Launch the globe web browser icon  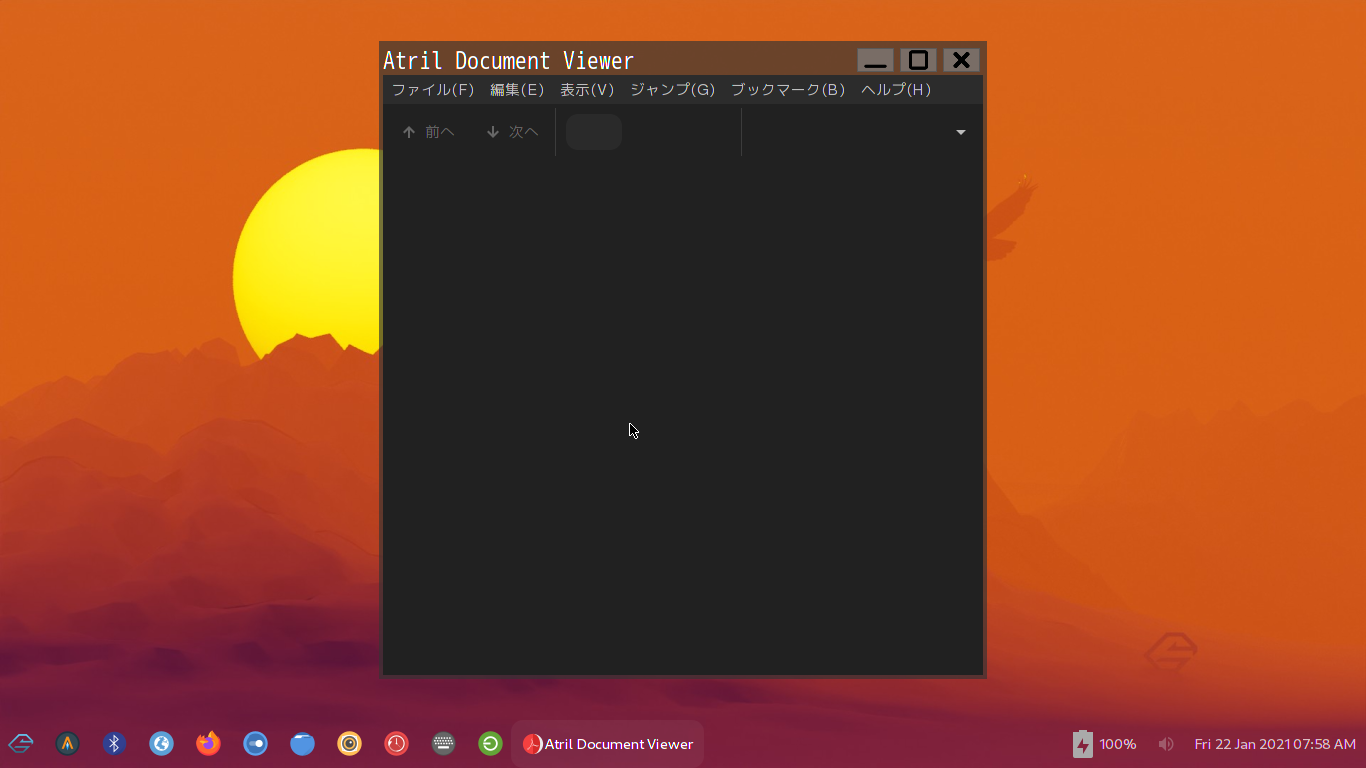[161, 743]
